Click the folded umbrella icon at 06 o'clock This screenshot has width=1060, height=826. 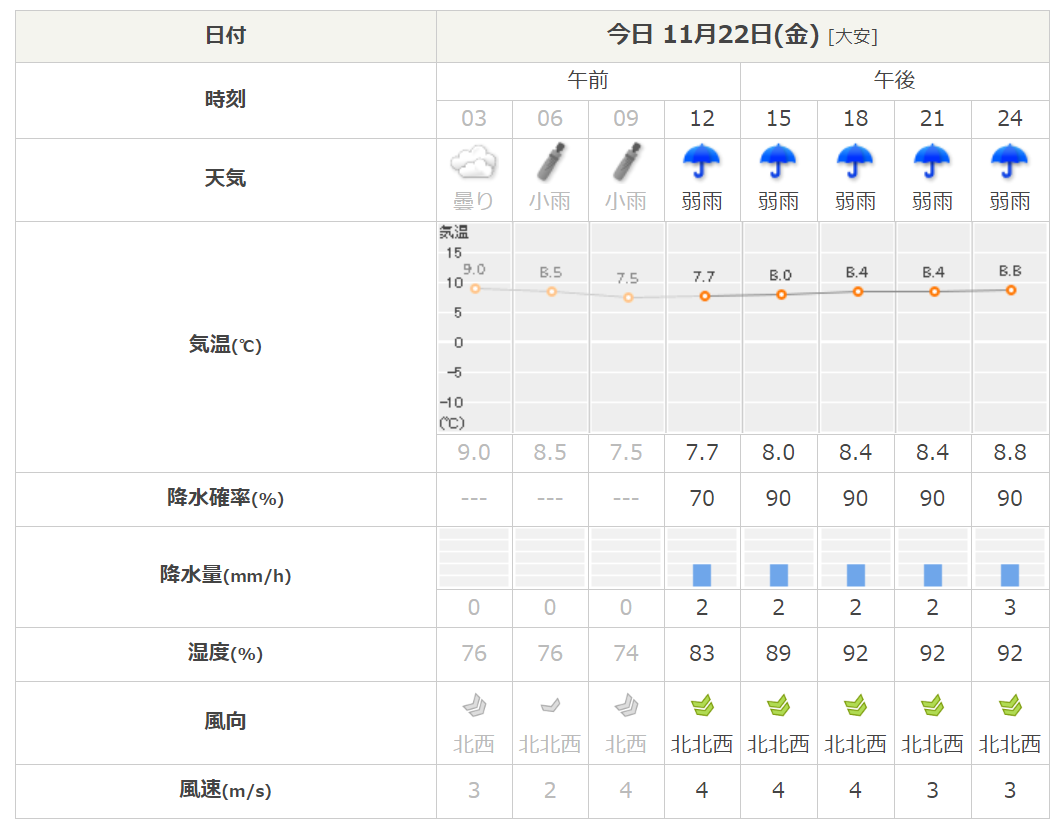click(x=550, y=162)
